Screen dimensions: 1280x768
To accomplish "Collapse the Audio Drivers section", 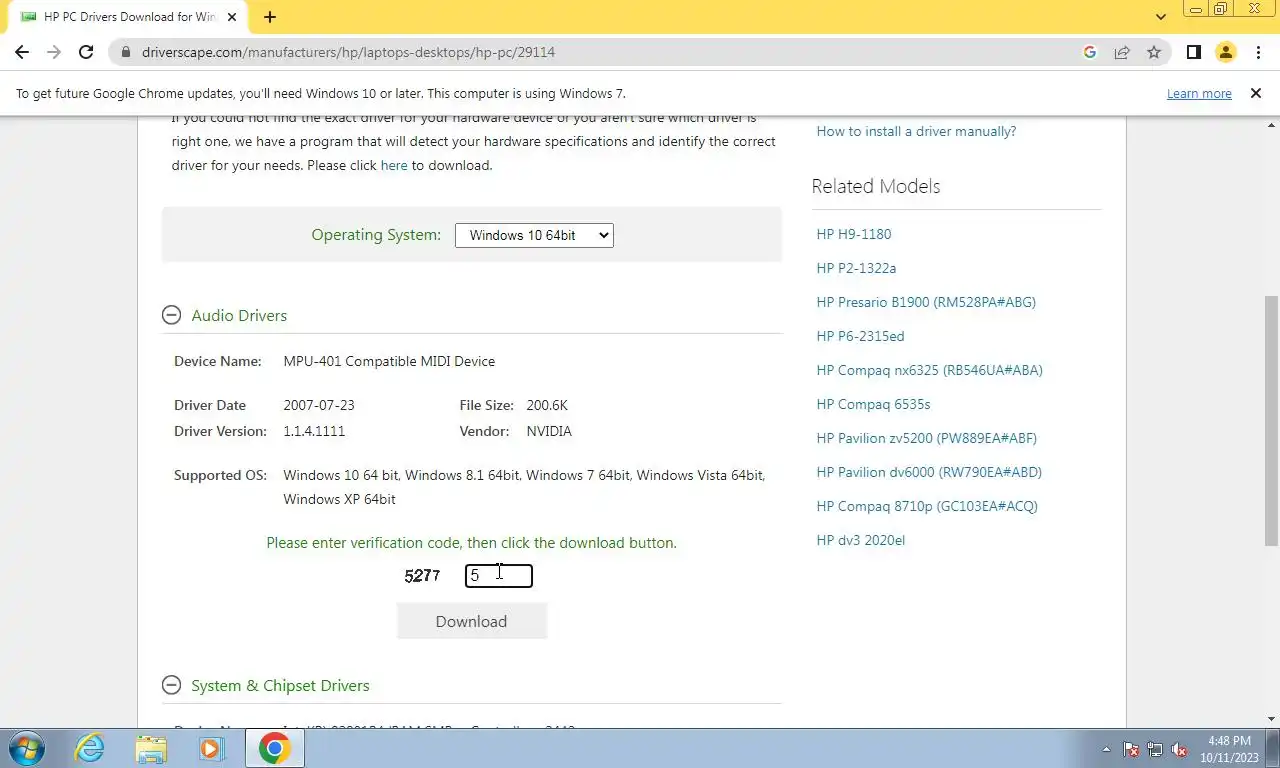I will [171, 315].
